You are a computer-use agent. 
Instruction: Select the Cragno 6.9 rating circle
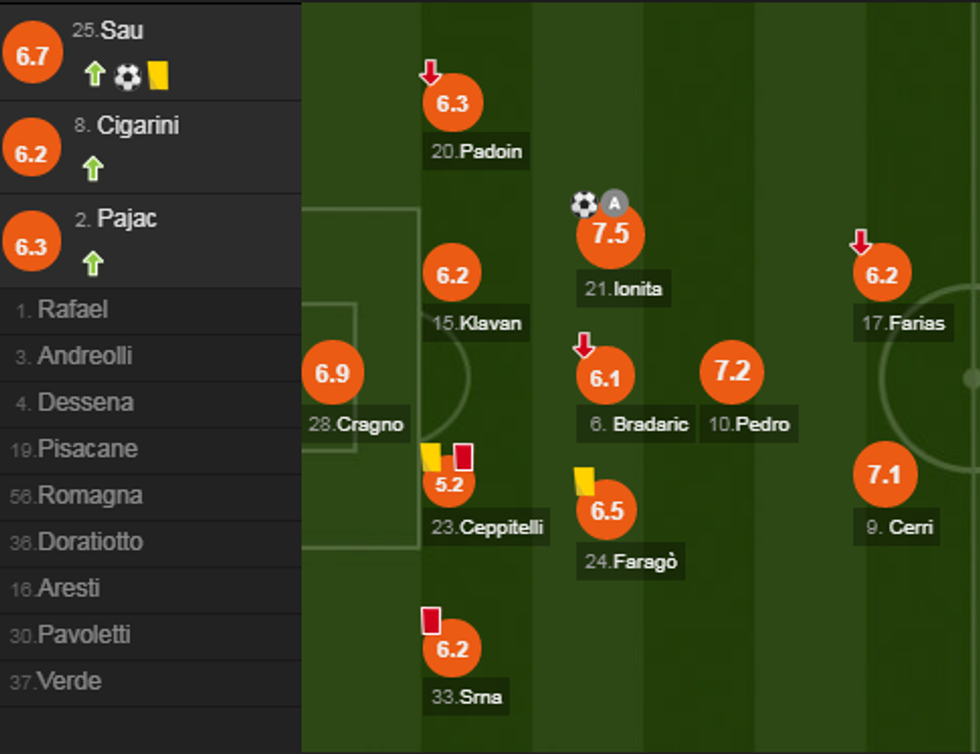coord(332,373)
